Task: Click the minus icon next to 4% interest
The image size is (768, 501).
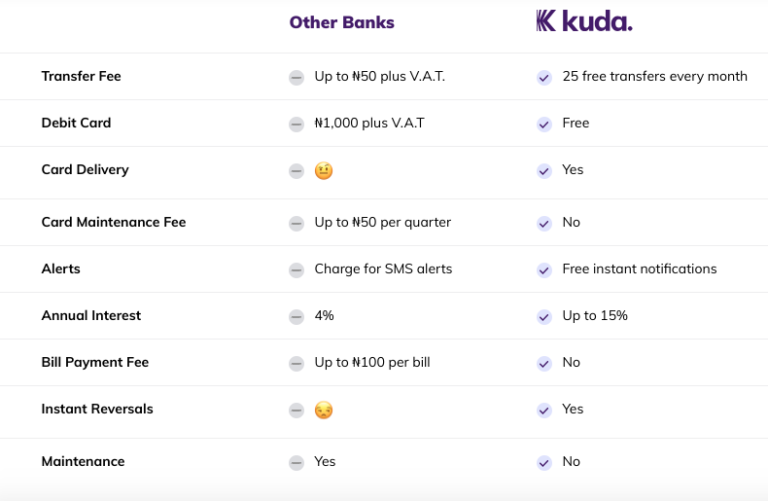Action: (296, 317)
